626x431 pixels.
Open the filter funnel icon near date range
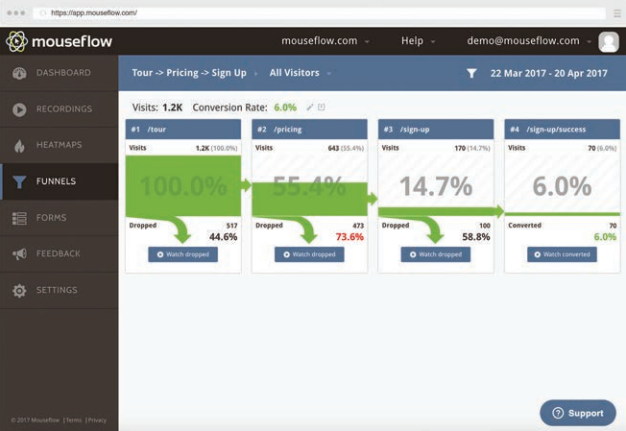point(471,73)
